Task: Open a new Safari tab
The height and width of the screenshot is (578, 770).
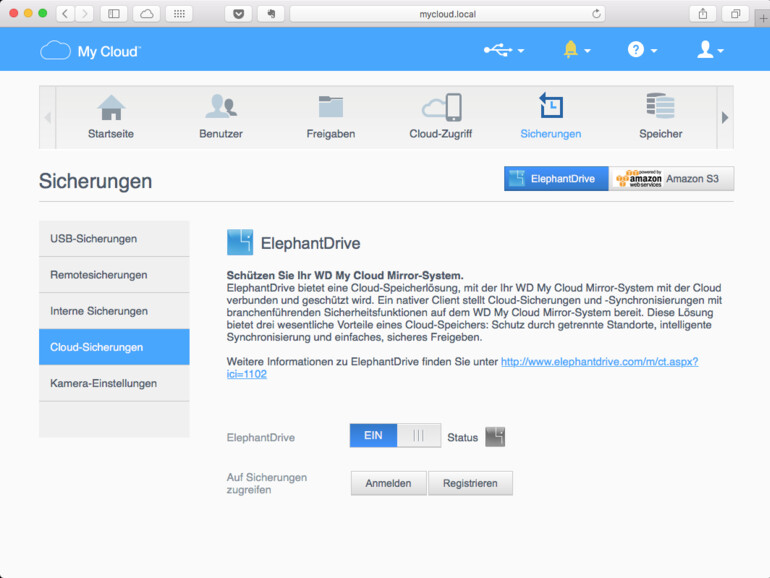Action: pyautogui.click(x=763, y=19)
